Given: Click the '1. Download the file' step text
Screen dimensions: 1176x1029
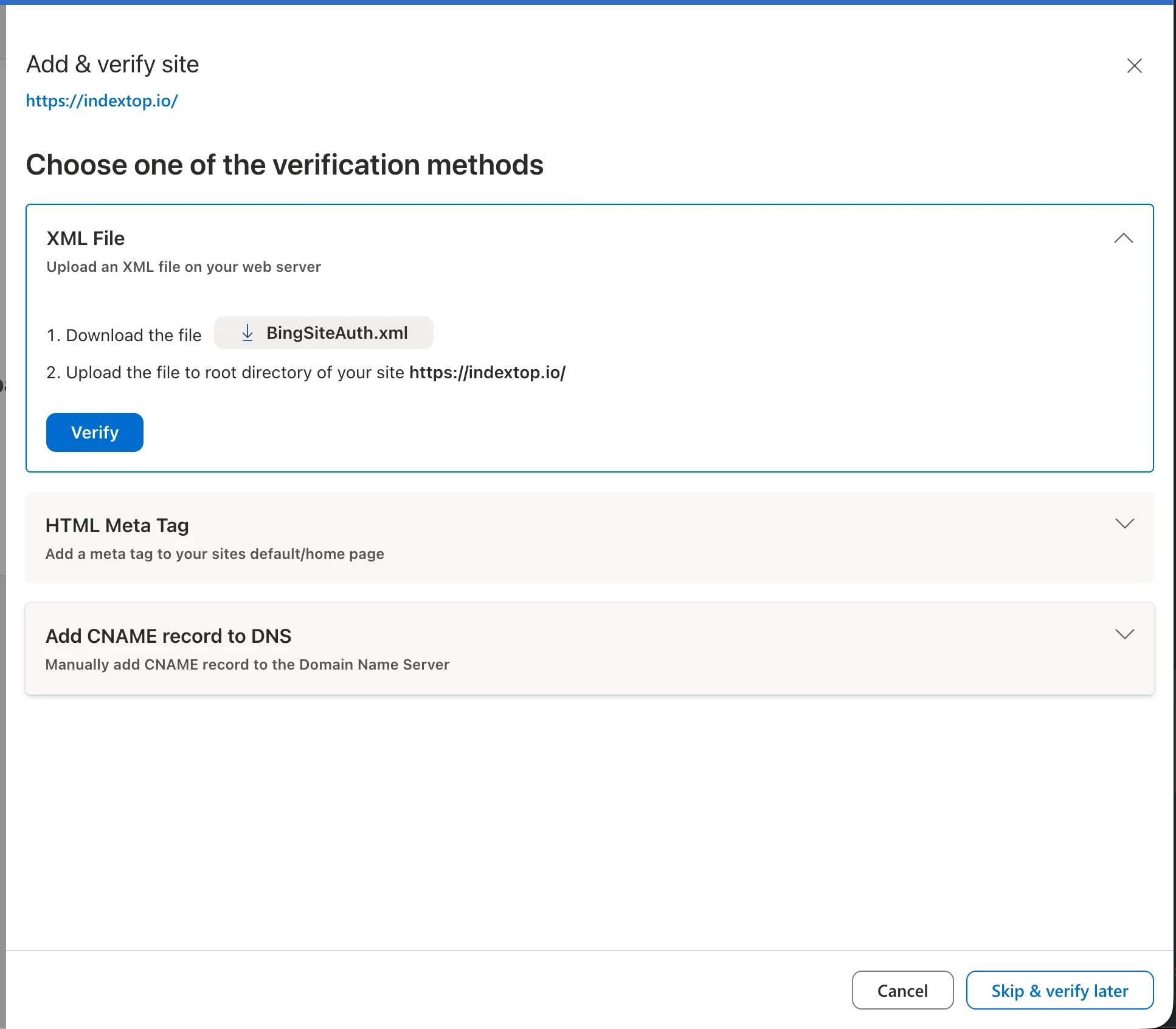Looking at the screenshot, I should pyautogui.click(x=124, y=335).
